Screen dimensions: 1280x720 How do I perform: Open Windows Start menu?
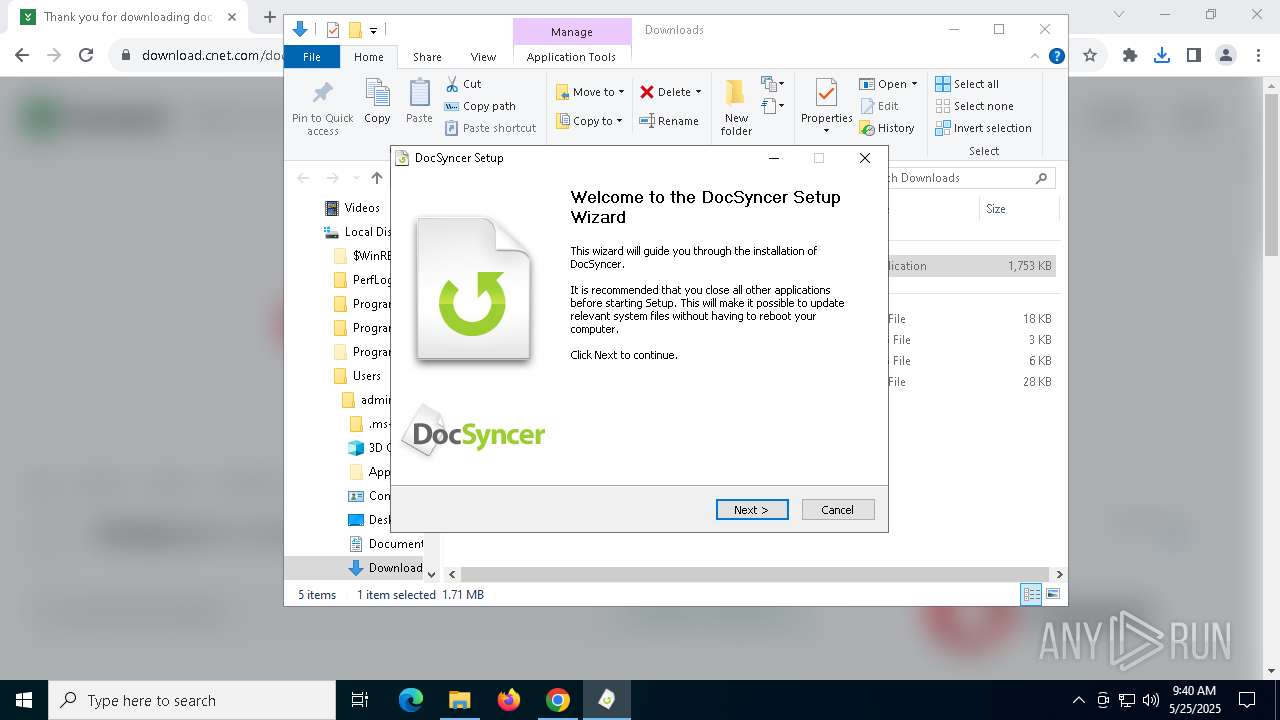24,700
